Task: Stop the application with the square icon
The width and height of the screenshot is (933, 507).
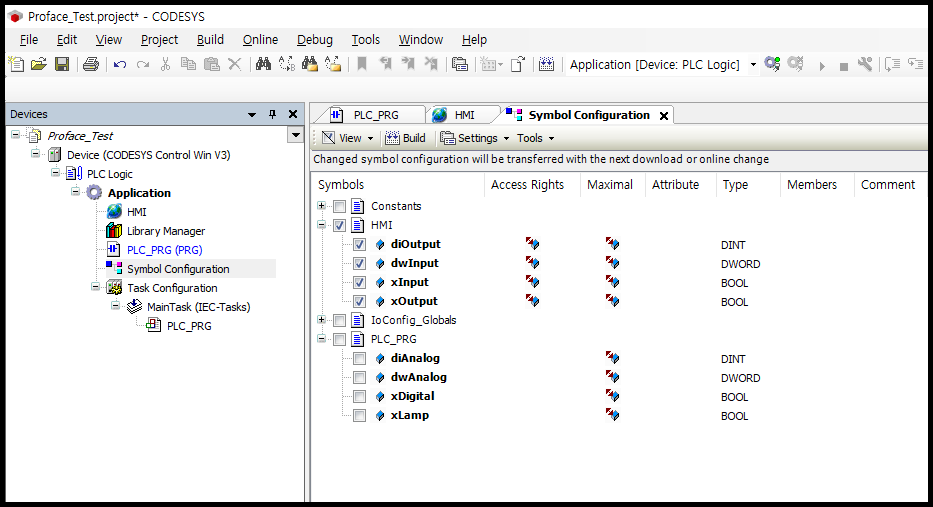Action: pyautogui.click(x=843, y=67)
